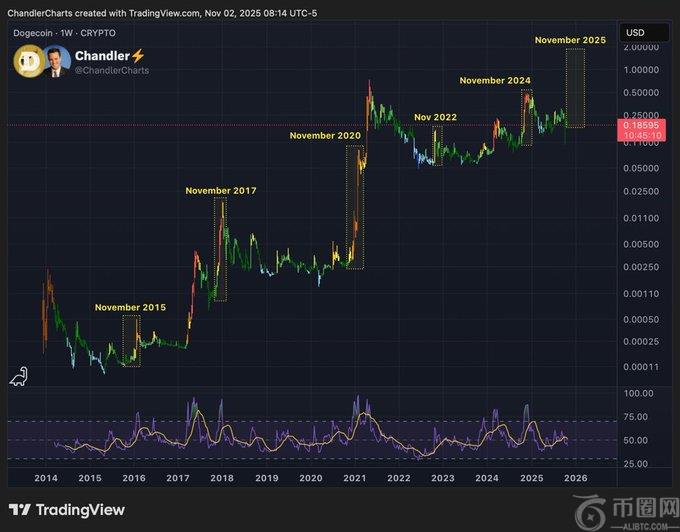Click the 2023 label on time axis
The width and height of the screenshot is (680, 532).
tap(443, 478)
